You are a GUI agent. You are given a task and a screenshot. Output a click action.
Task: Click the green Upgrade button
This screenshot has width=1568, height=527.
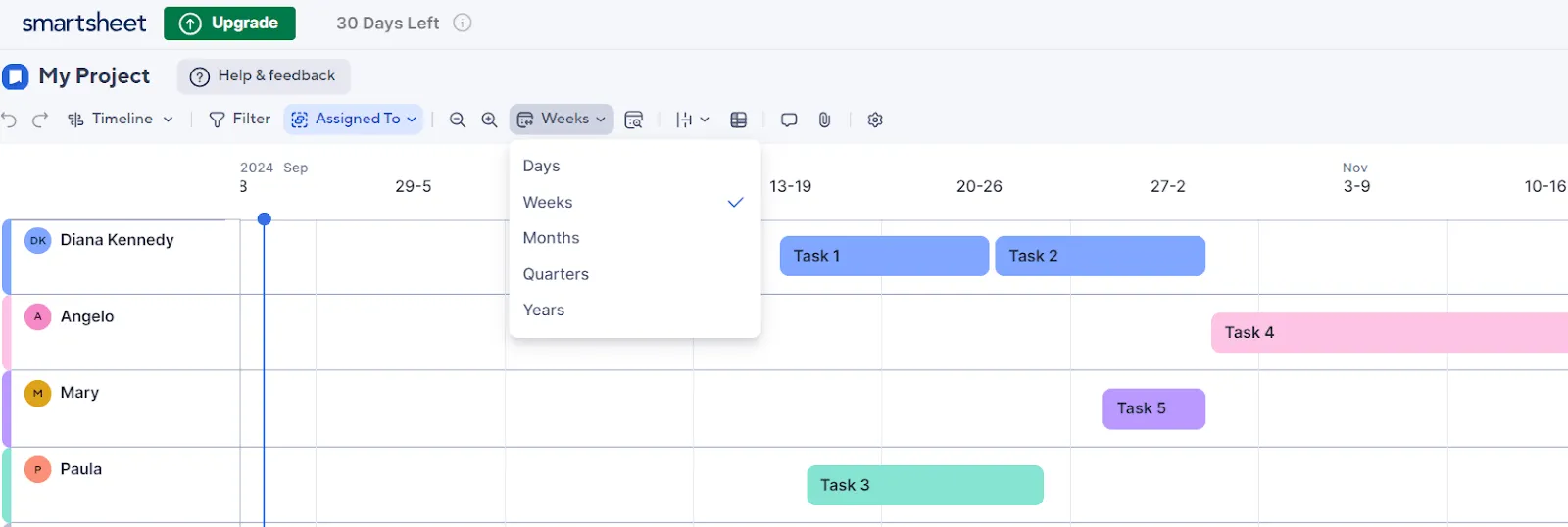point(229,23)
